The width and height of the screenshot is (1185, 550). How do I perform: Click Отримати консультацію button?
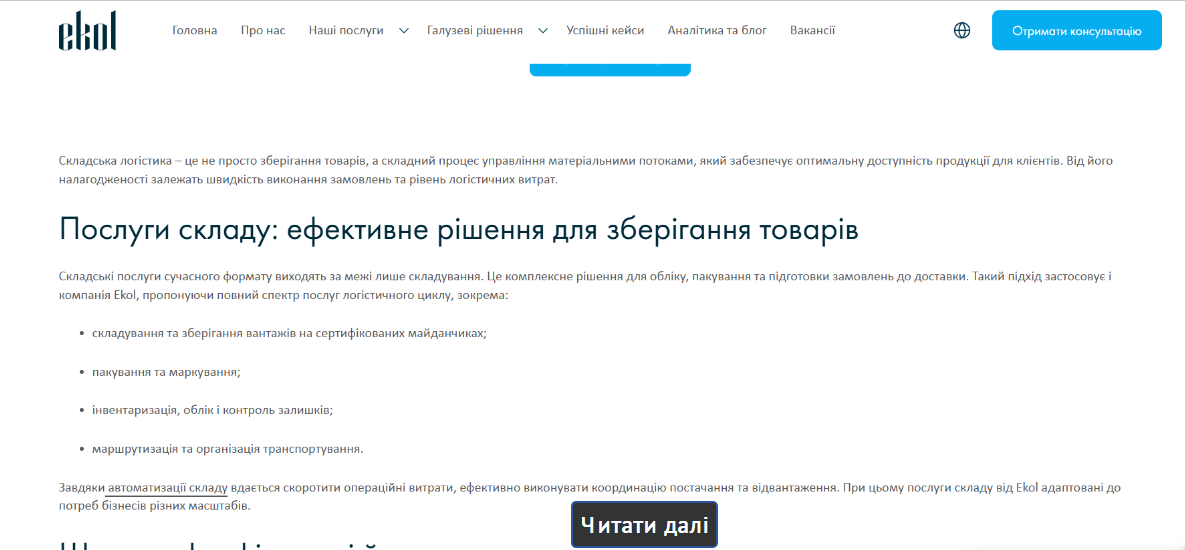[1077, 30]
